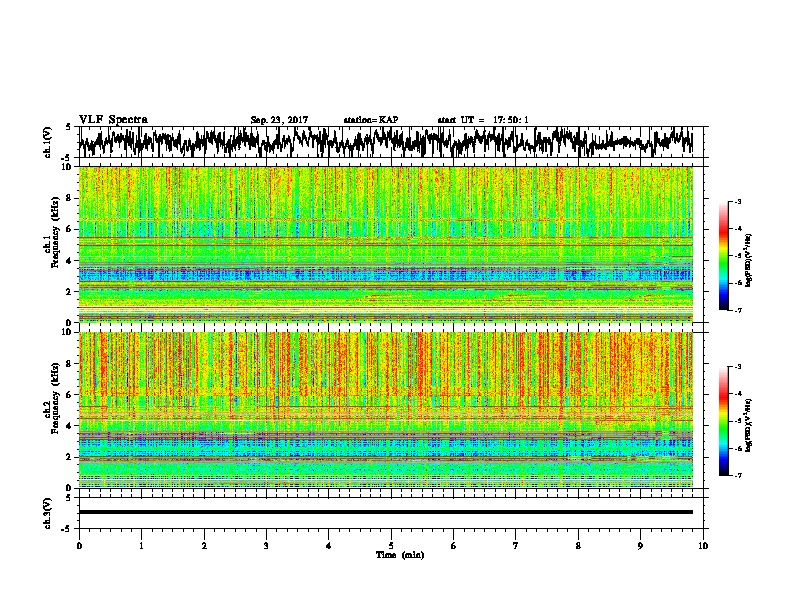The image size is (792, 612).
Task: Click time axis tick label "2"
Action: point(204,546)
